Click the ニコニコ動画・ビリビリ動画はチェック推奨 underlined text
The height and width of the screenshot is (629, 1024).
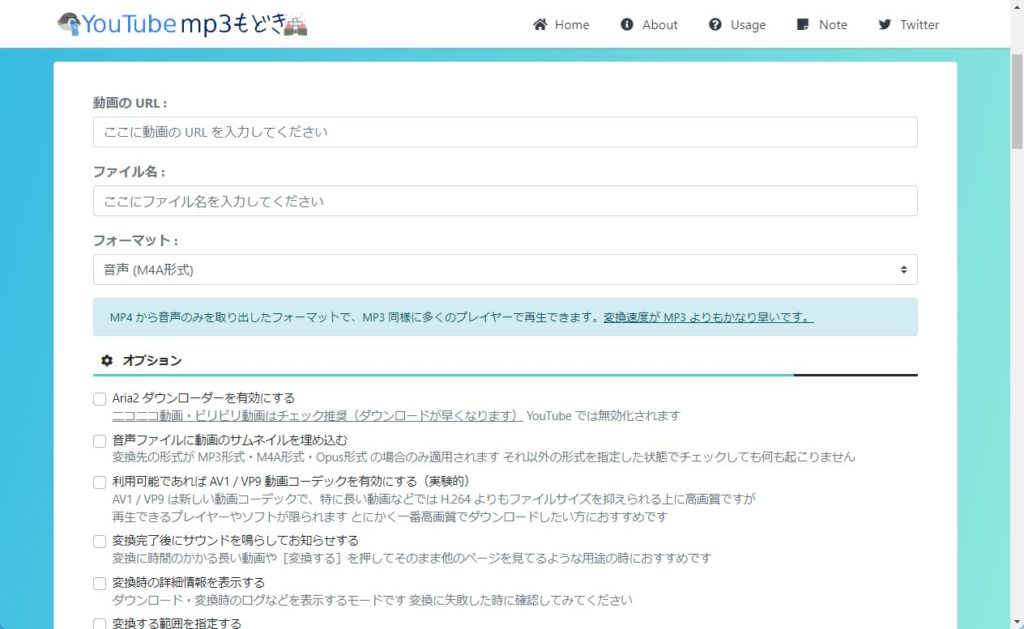click(x=317, y=415)
